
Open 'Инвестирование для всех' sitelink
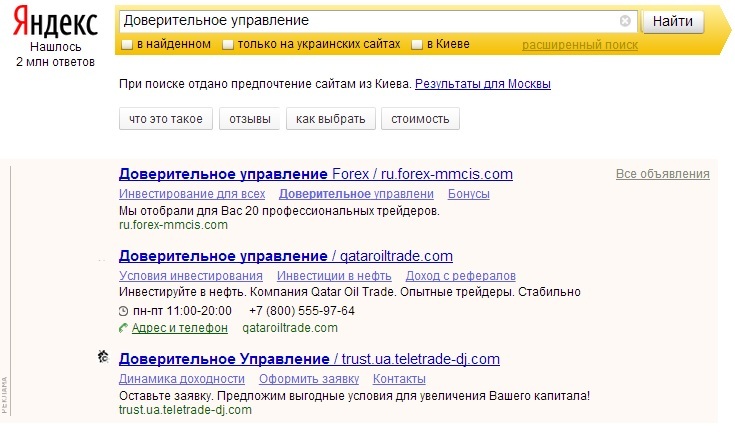192,194
